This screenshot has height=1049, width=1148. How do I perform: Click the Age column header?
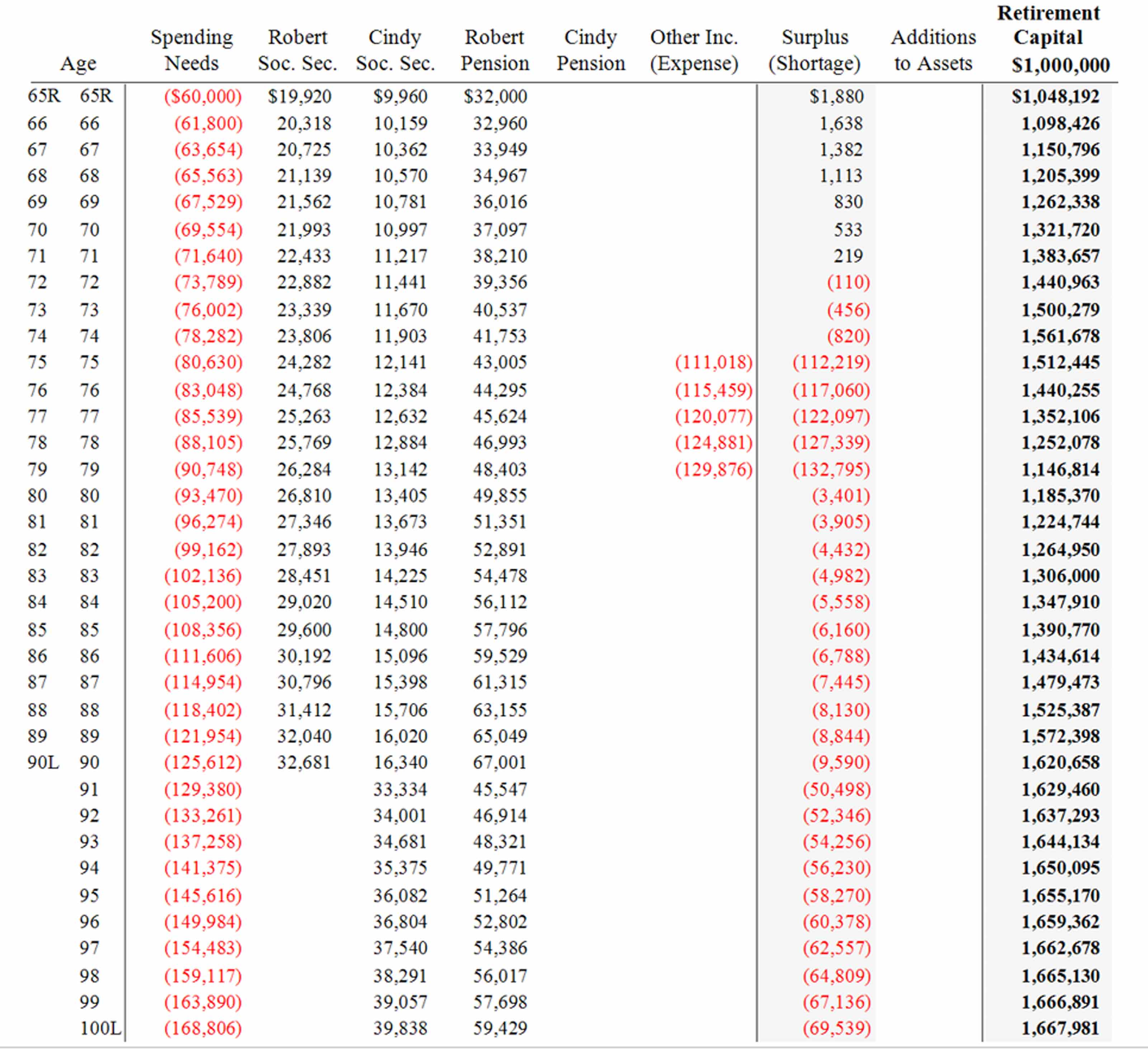[x=78, y=64]
